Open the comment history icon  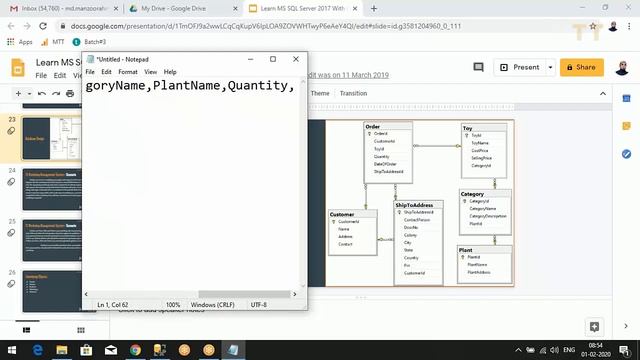coord(478,67)
